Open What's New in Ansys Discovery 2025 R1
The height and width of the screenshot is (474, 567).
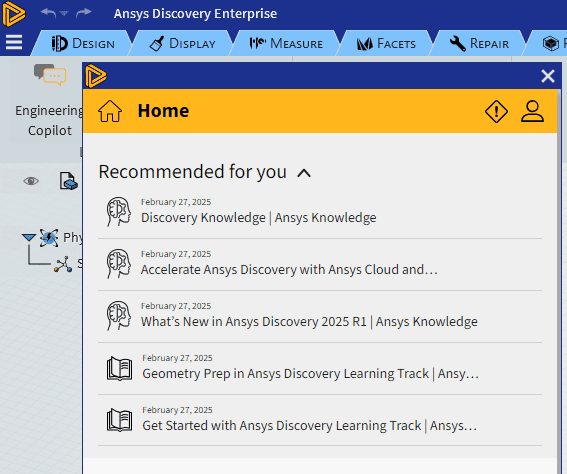[309, 322]
